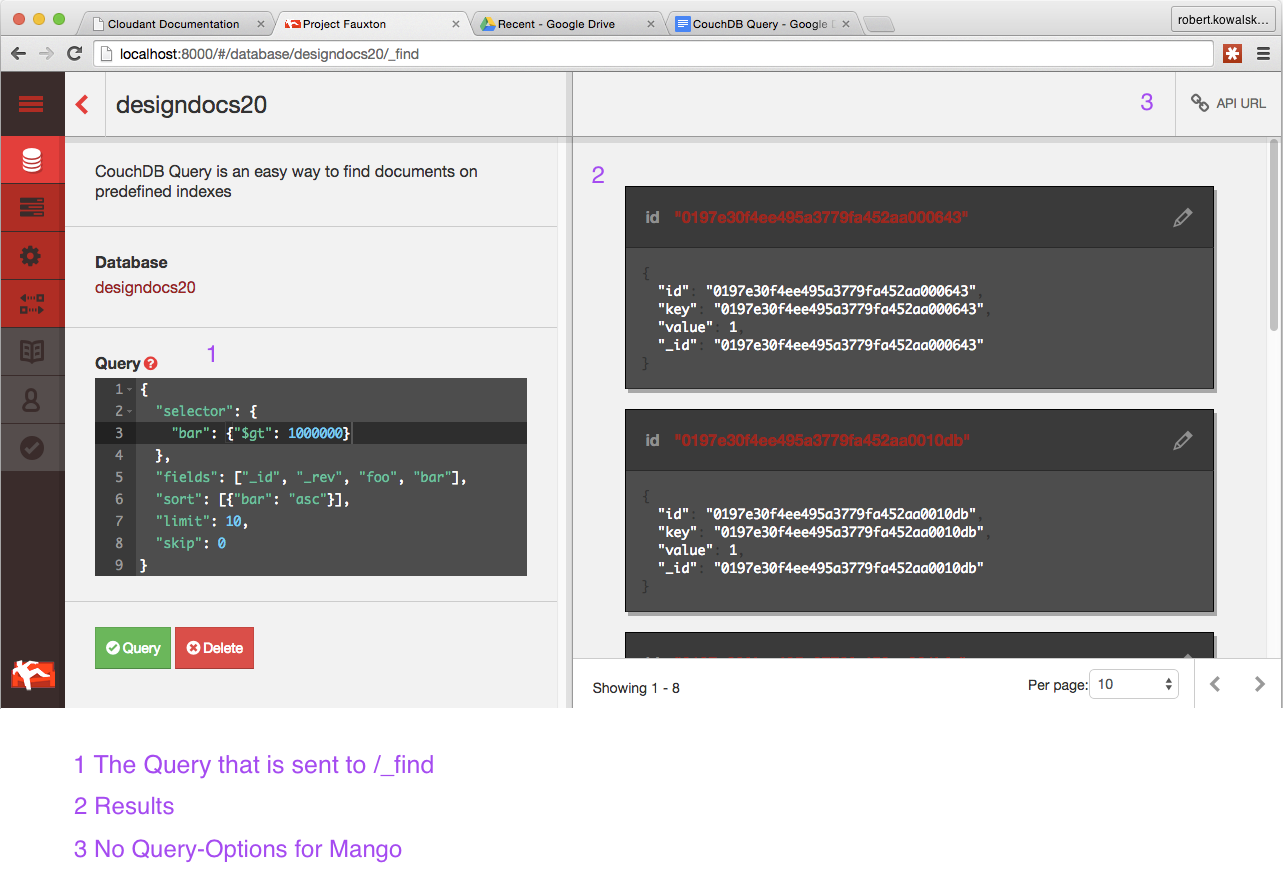Image resolution: width=1283 pixels, height=893 pixels.
Task: Open the Verify checkmark icon in sidebar
Action: click(x=32, y=448)
